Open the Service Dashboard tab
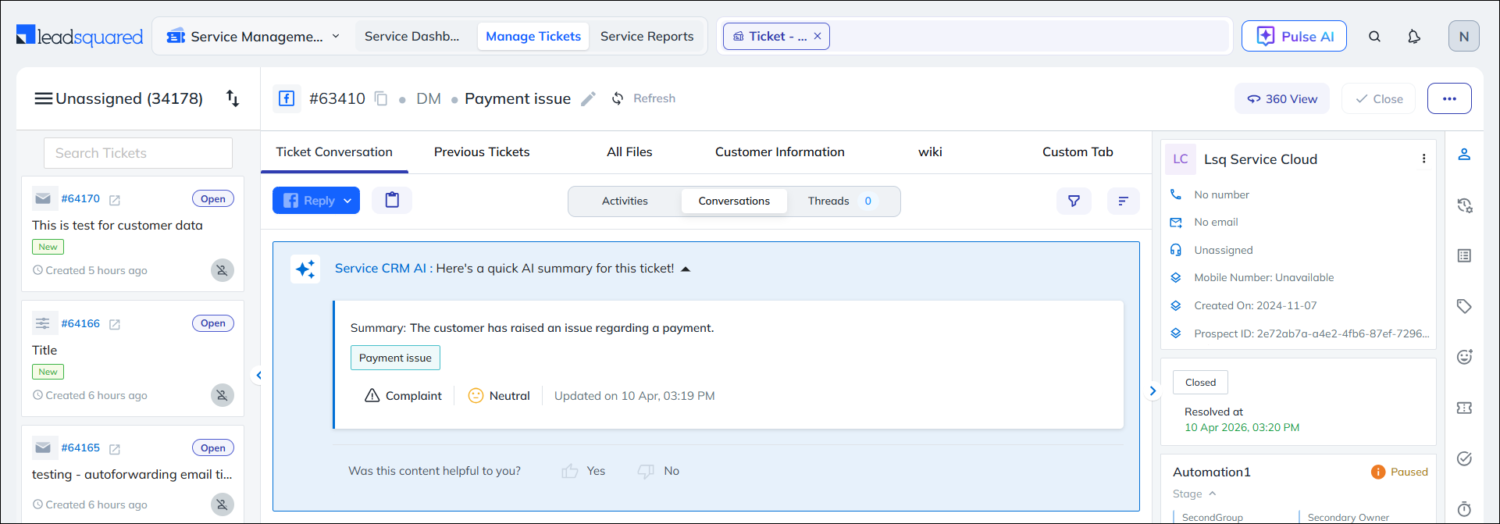The height and width of the screenshot is (524, 1500). coord(412,36)
